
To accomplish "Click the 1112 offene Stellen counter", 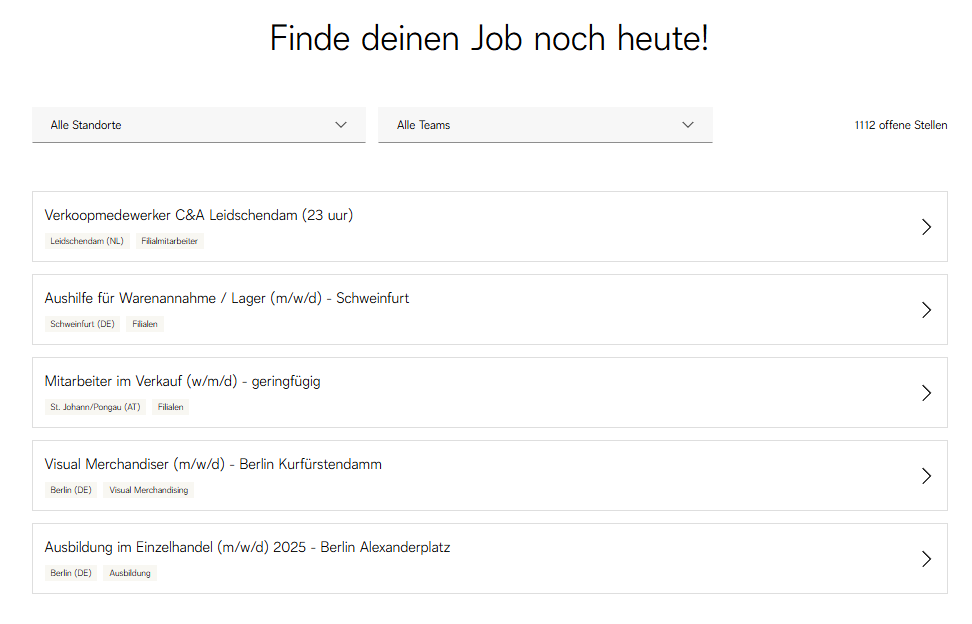I will tap(900, 125).
